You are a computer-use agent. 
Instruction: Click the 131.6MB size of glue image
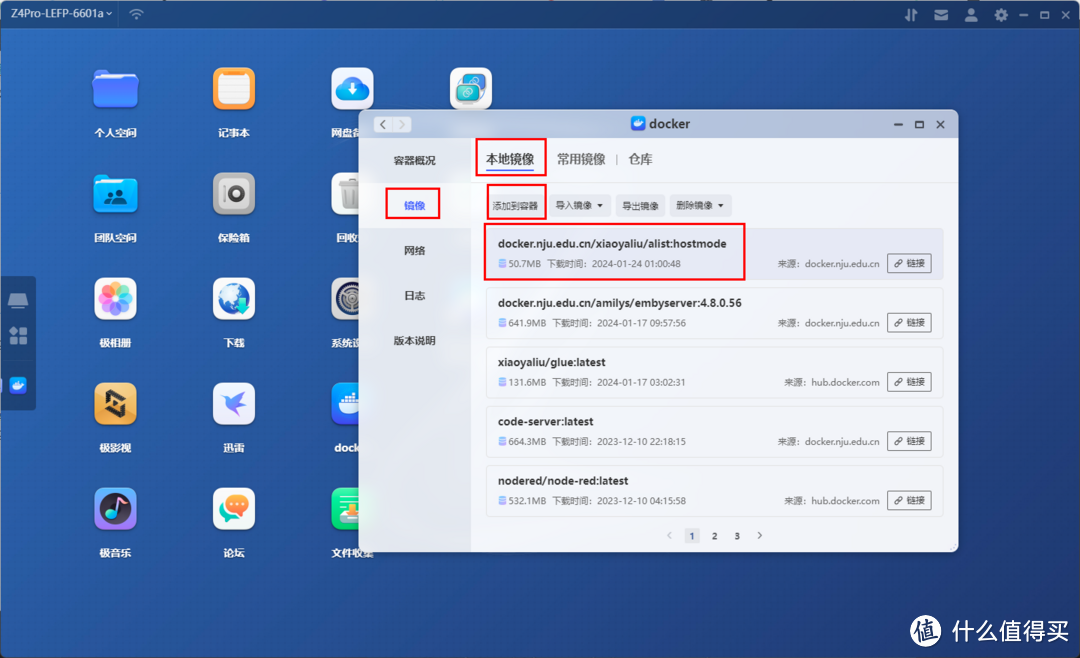527,382
